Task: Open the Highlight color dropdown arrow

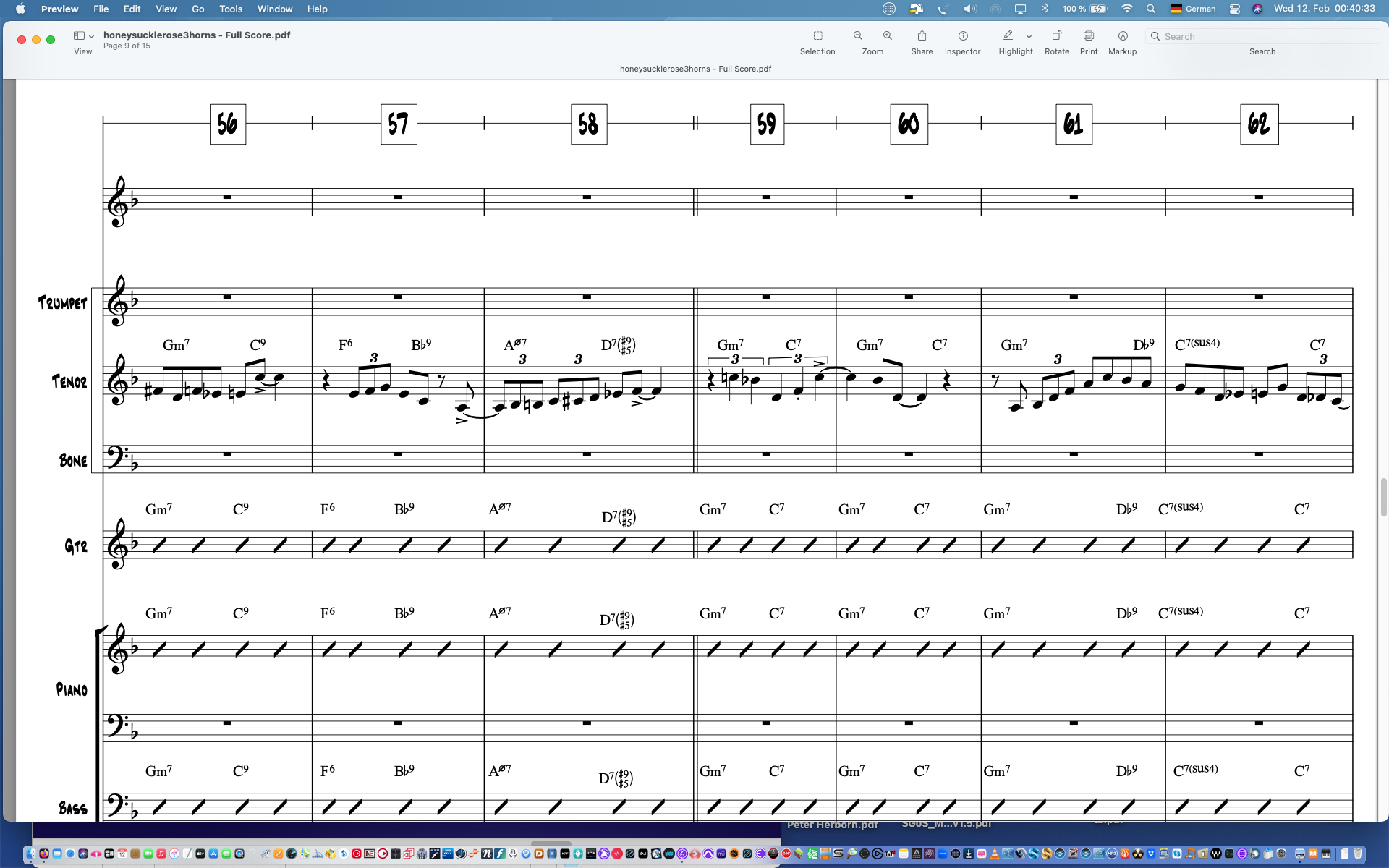Action: pyautogui.click(x=1029, y=37)
